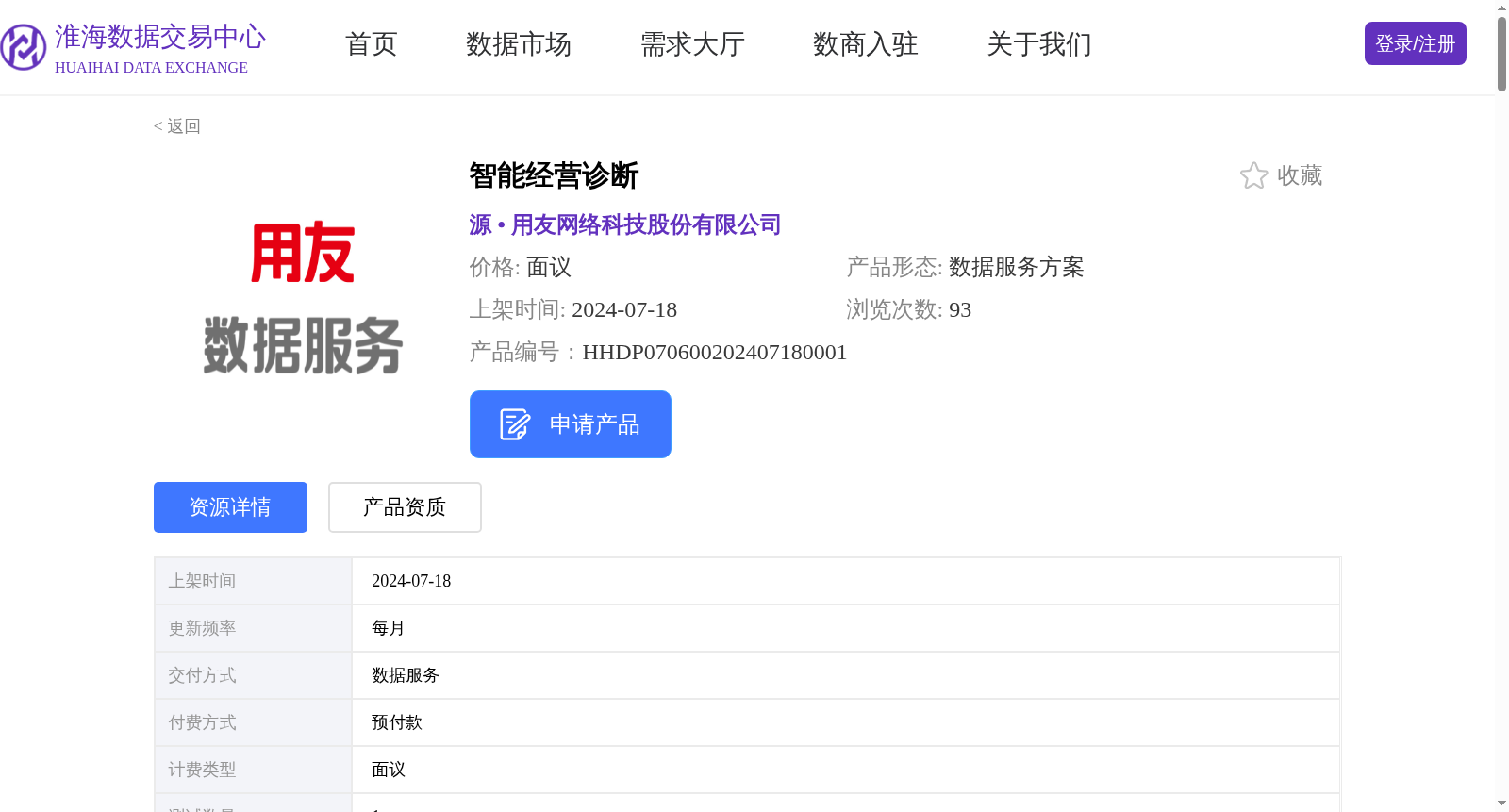Image resolution: width=1509 pixels, height=812 pixels.
Task: Click the 登录/注册 button
Action: pos(1415,43)
